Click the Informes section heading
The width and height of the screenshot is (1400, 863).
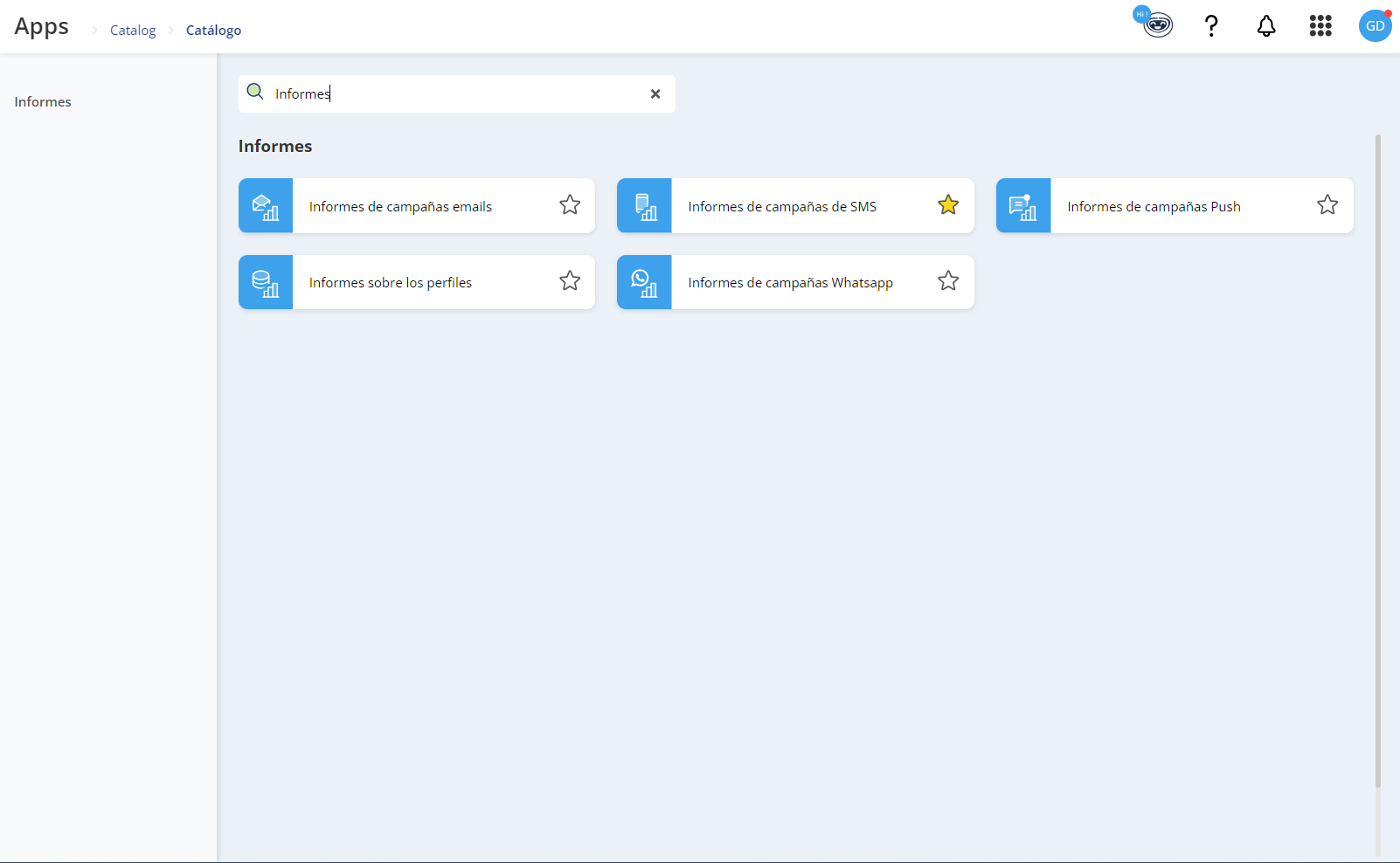(x=275, y=146)
